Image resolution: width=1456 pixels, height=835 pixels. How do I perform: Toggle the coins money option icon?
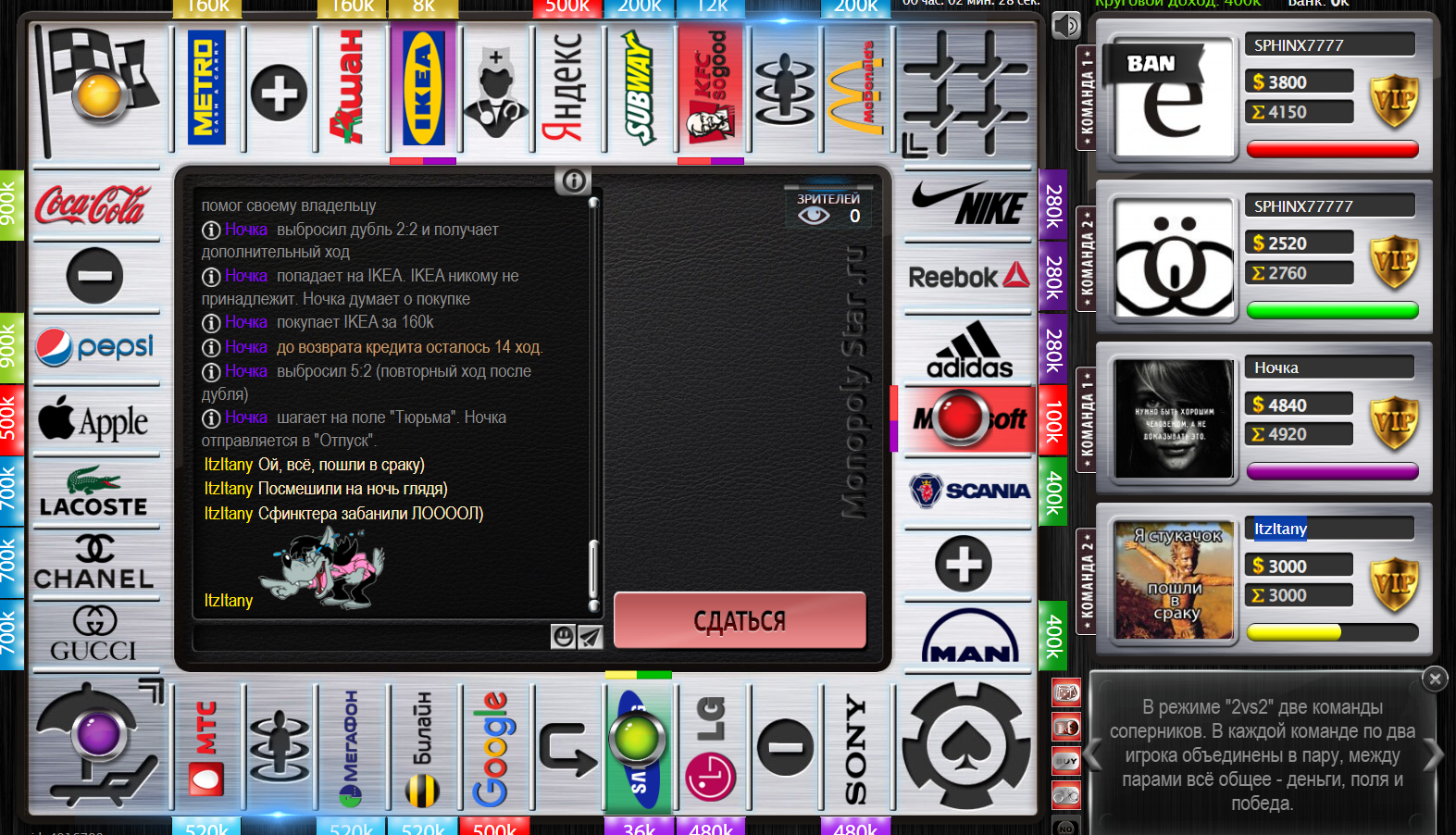click(x=1066, y=727)
